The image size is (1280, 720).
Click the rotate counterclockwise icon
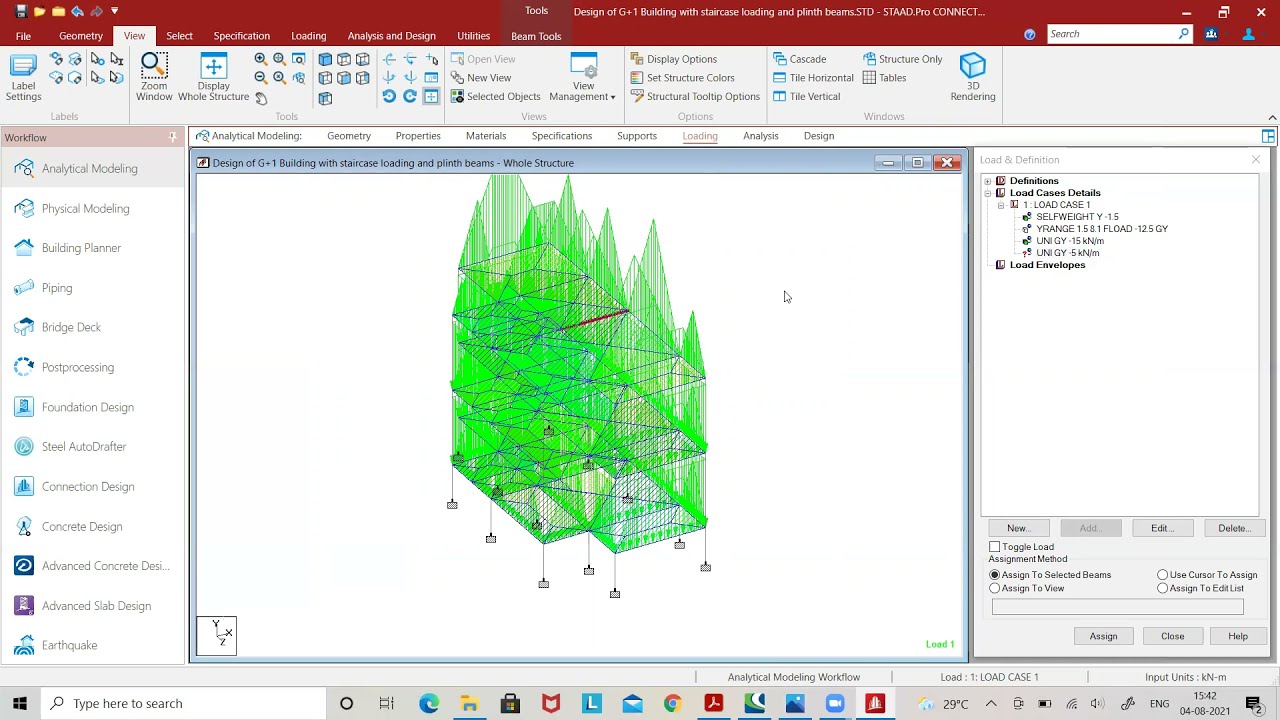389,96
